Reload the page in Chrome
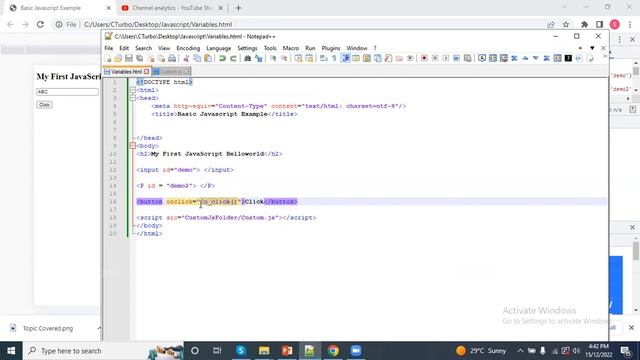This screenshot has width=640, height=360. pyautogui.click(x=40, y=24)
